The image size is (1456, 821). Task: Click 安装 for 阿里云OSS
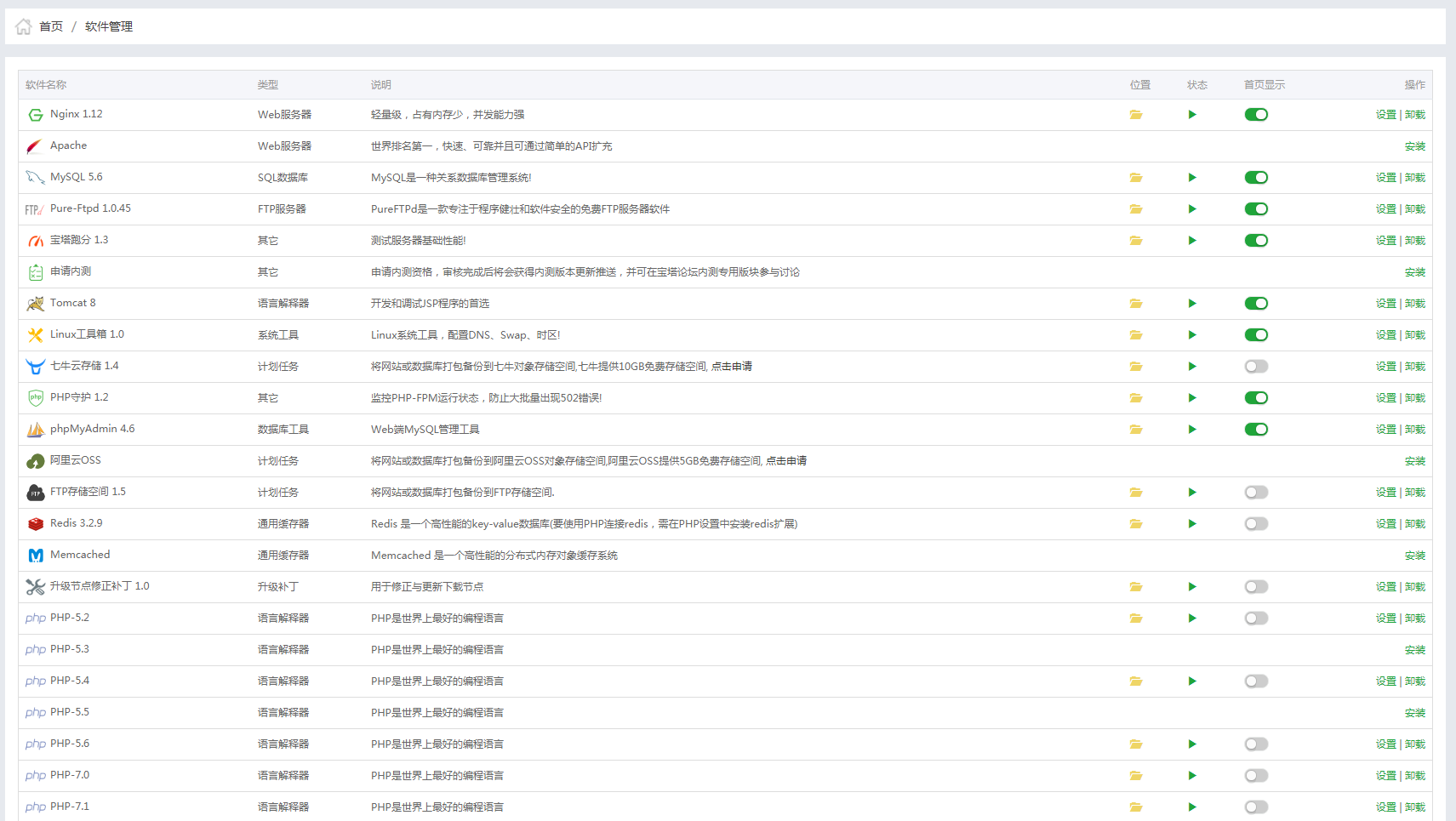(1415, 461)
